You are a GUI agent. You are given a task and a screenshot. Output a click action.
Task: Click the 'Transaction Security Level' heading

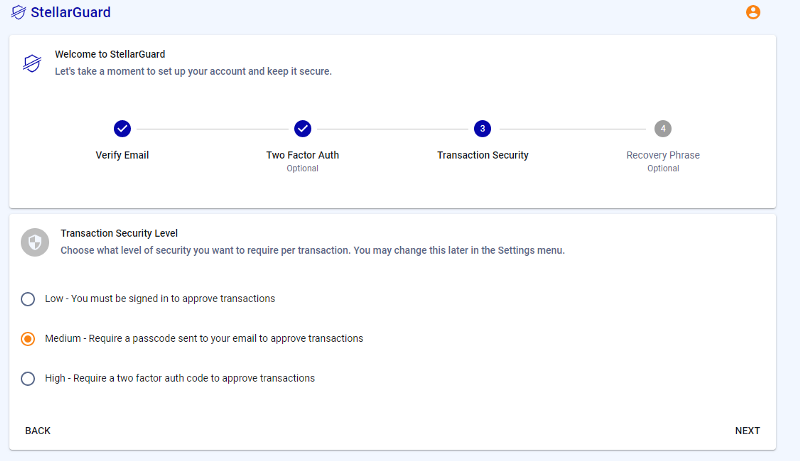[119, 233]
